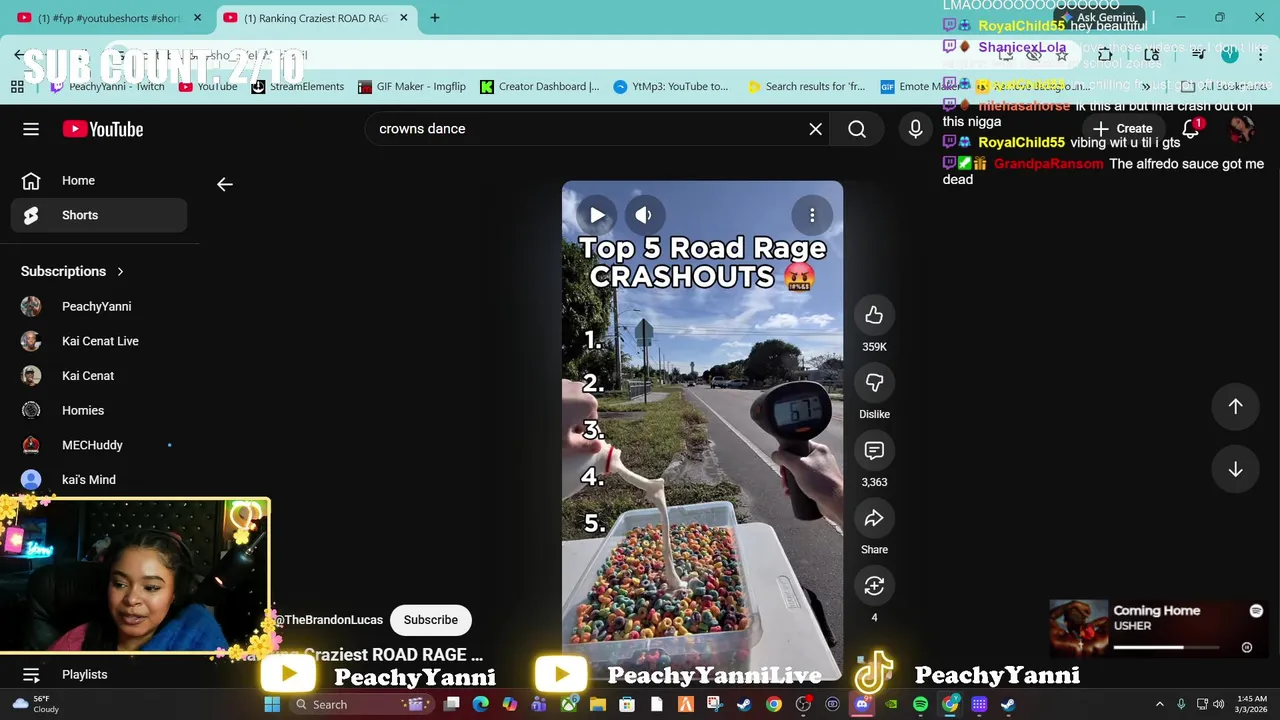Mute the Short's volume
This screenshot has width=1280, height=720.
coord(643,215)
